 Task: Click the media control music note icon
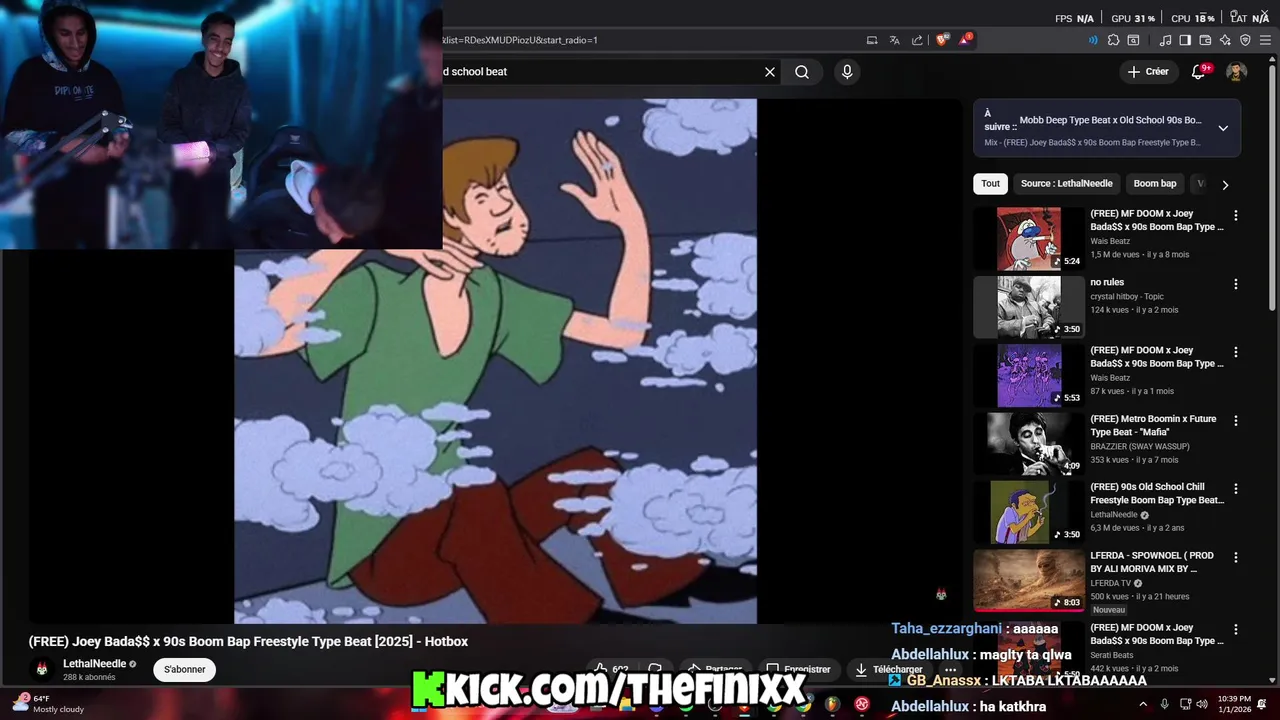pyautogui.click(x=1165, y=40)
